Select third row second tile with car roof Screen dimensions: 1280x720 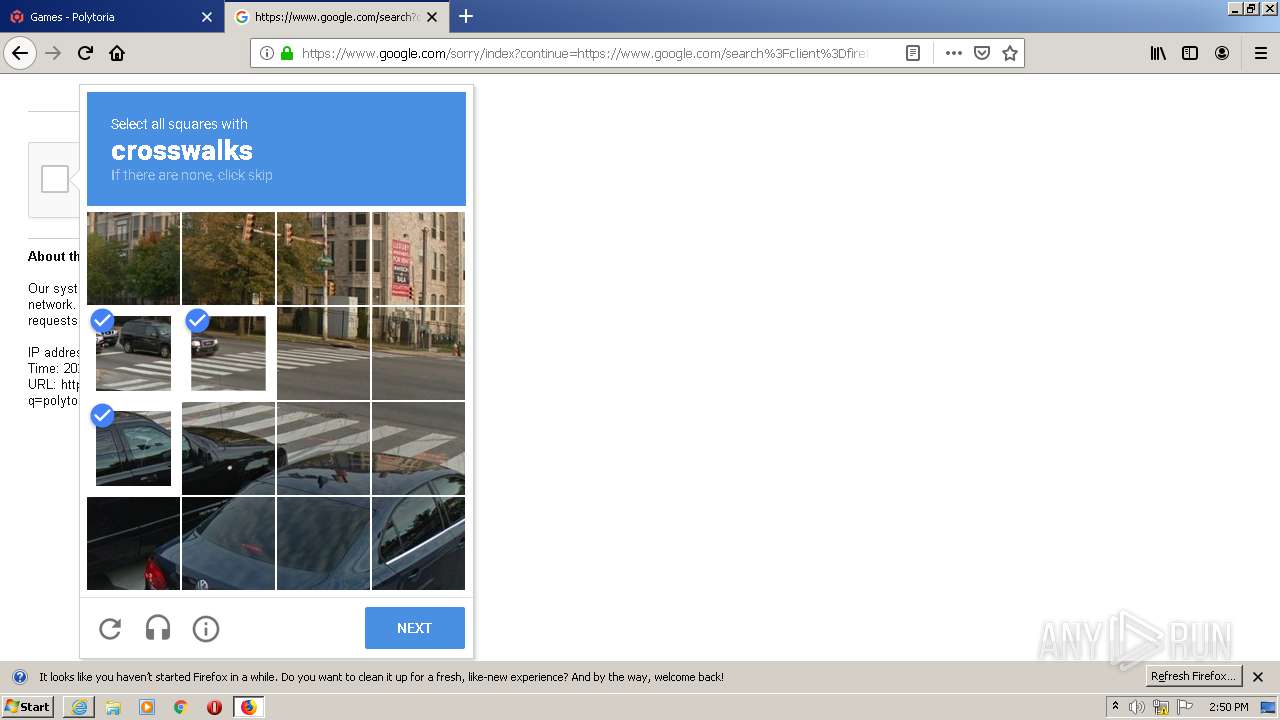[x=228, y=448]
